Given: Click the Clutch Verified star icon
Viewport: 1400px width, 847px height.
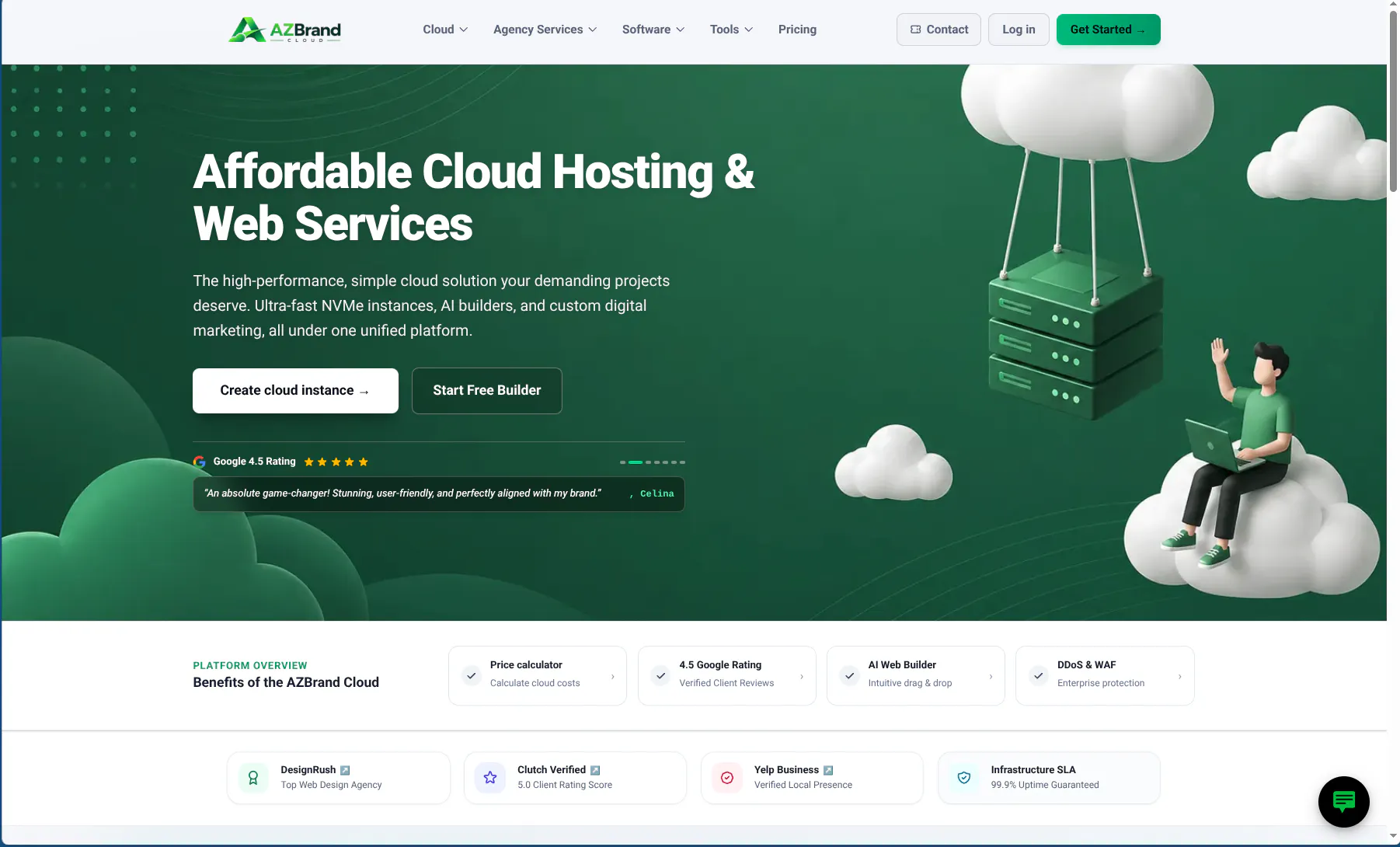Looking at the screenshot, I should click(490, 777).
